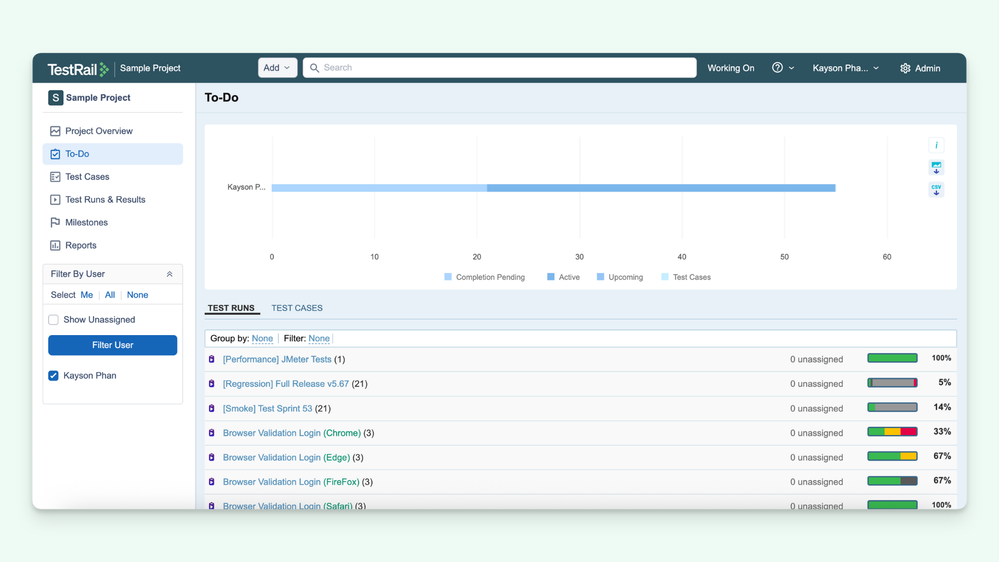Viewport: 999px width, 562px height.
Task: Click the Filter User button
Action: 113,345
